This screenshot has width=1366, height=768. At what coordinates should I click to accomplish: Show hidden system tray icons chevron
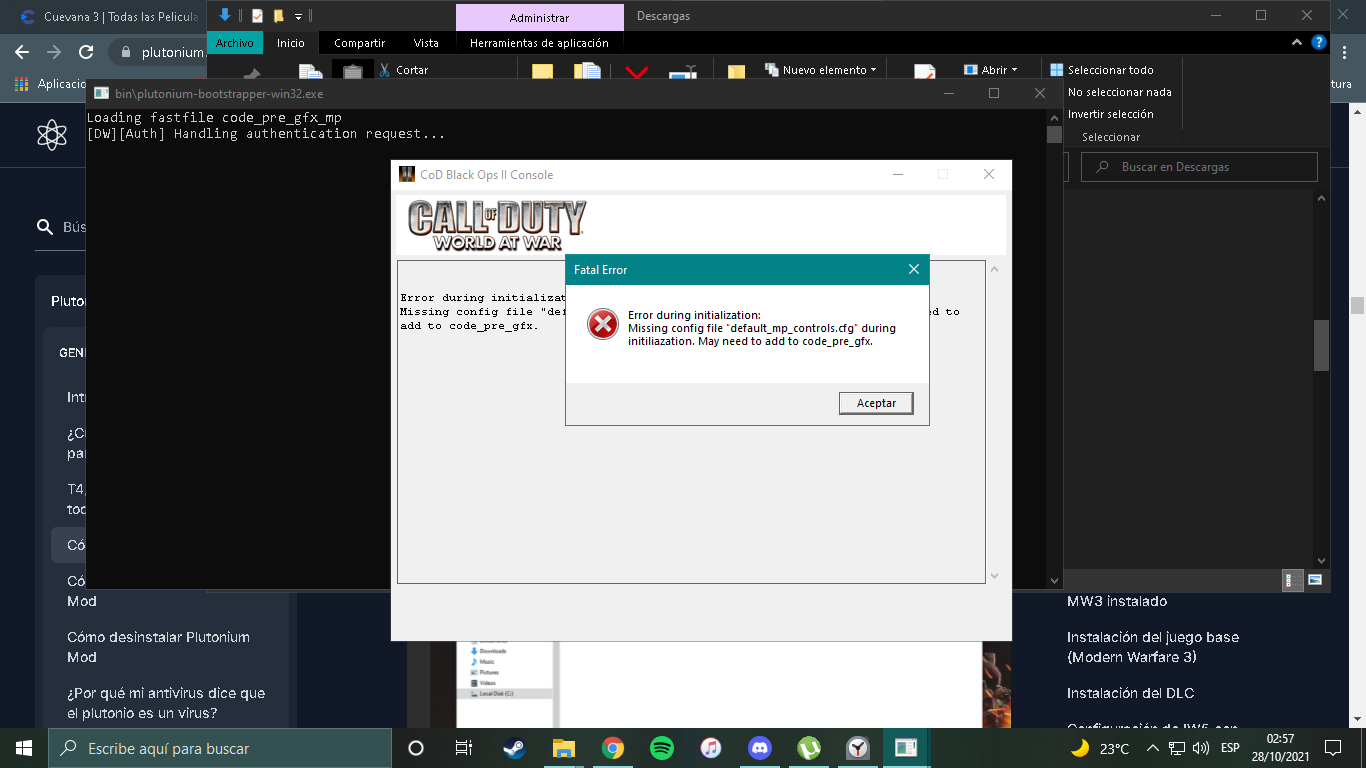coord(1152,748)
